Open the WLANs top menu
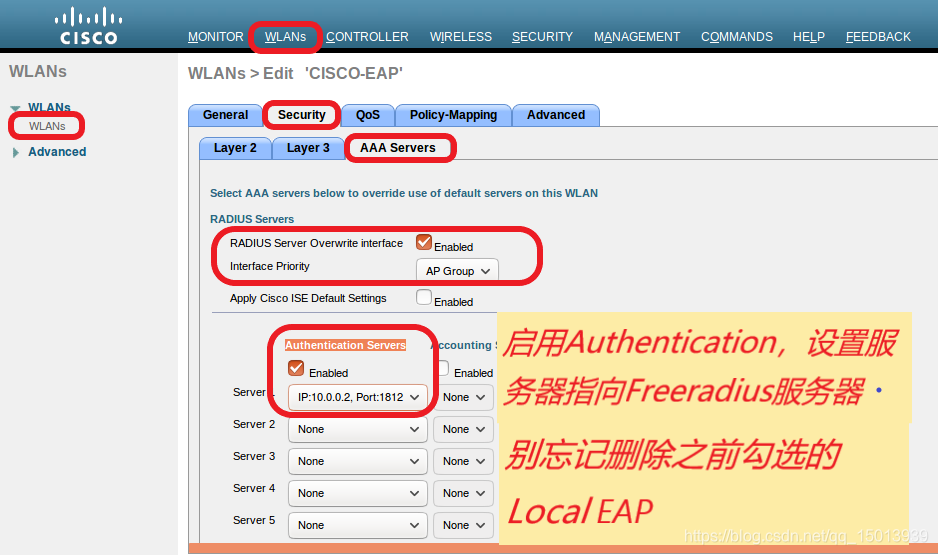Viewport: 938px width, 555px height. 285,37
